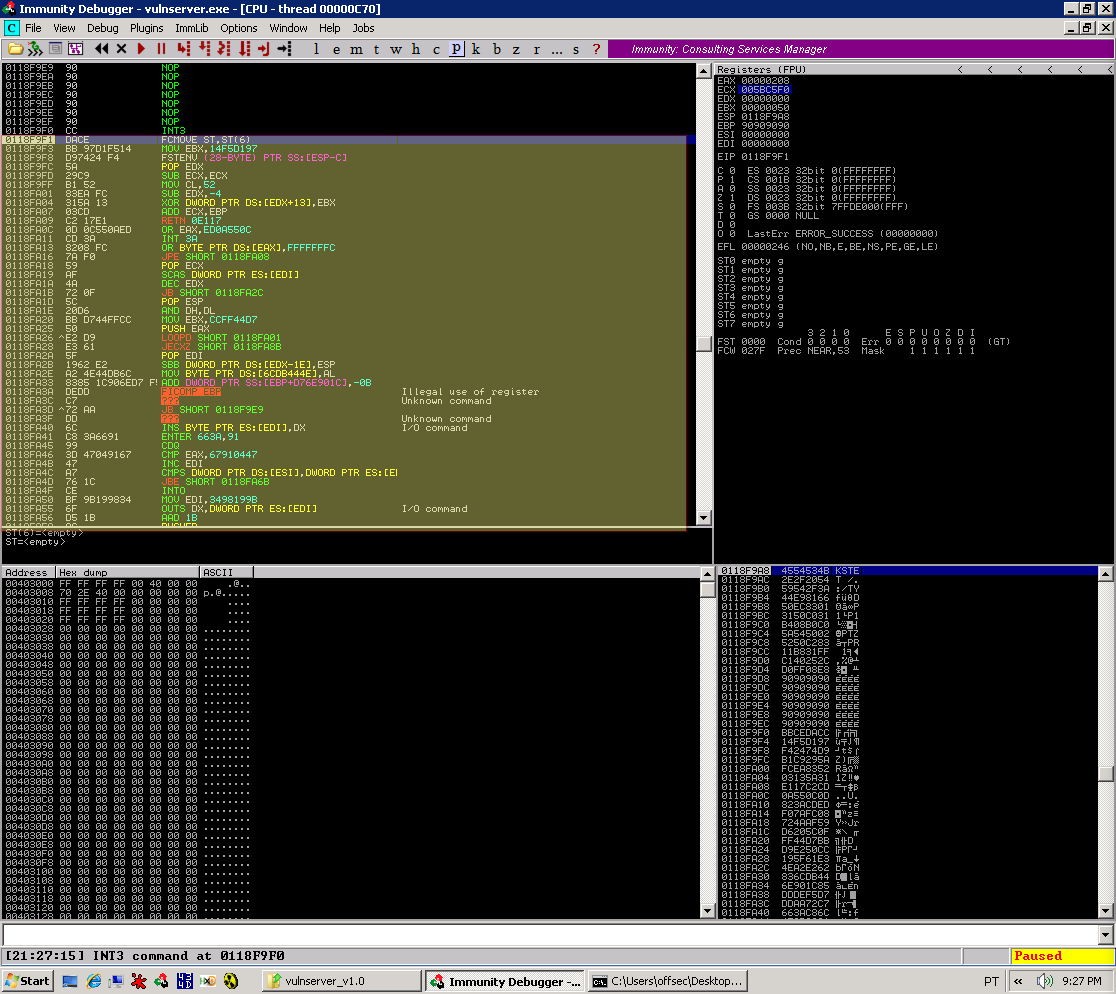This screenshot has width=1116, height=994.
Task: Click the Paused status indicator
Action: (x=1062, y=956)
